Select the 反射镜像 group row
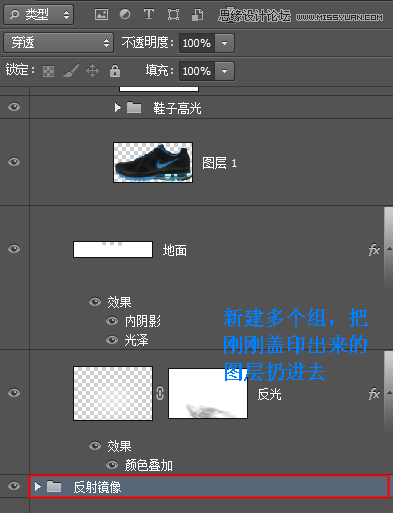 click(209, 487)
